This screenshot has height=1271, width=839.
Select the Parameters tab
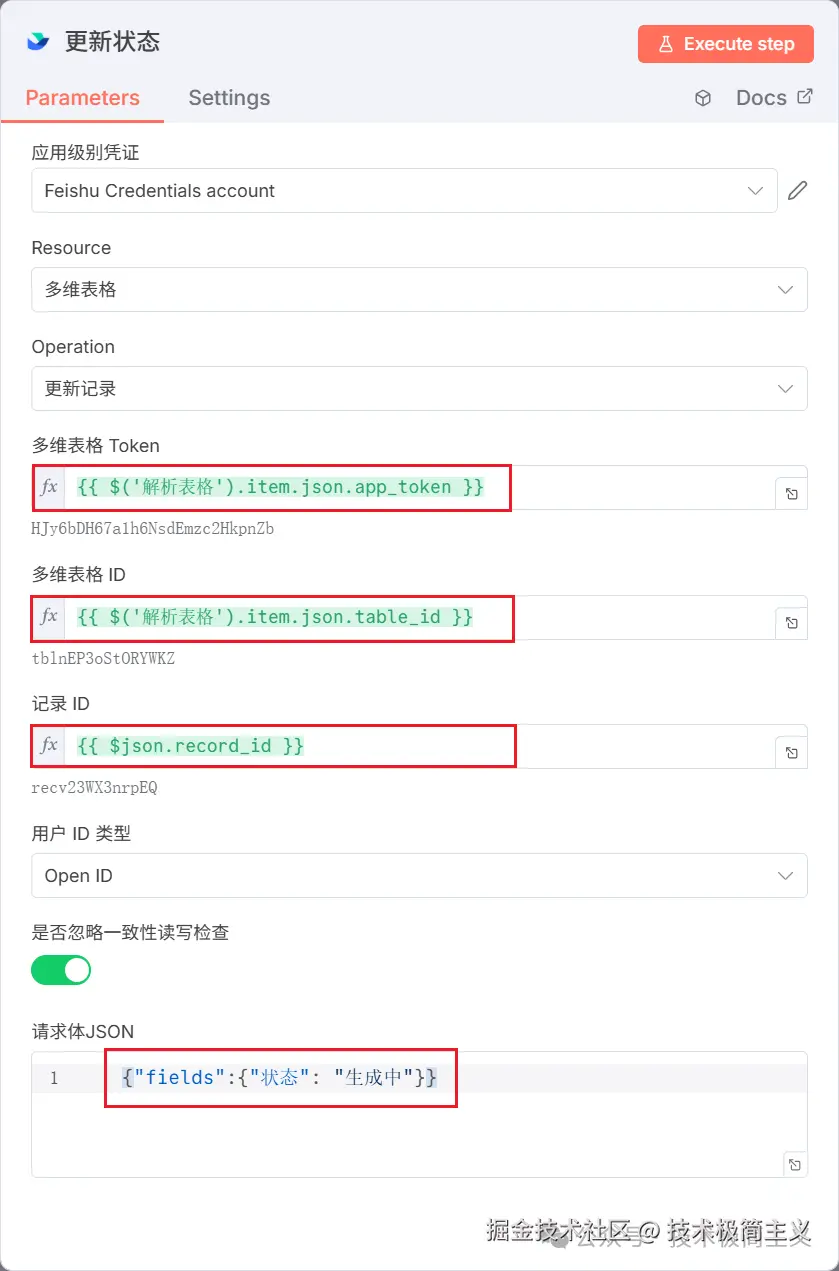(82, 97)
